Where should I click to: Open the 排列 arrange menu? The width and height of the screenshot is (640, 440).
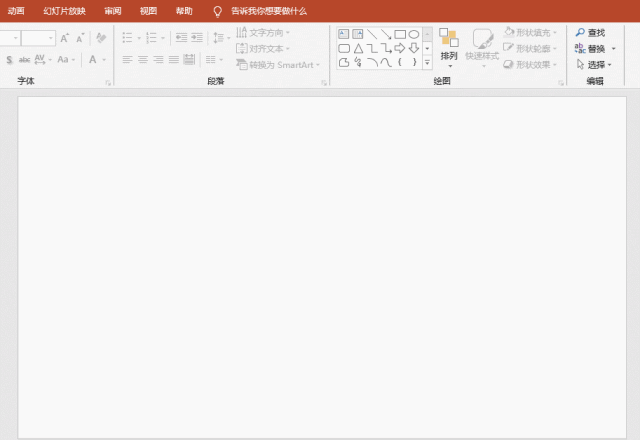tap(449, 48)
